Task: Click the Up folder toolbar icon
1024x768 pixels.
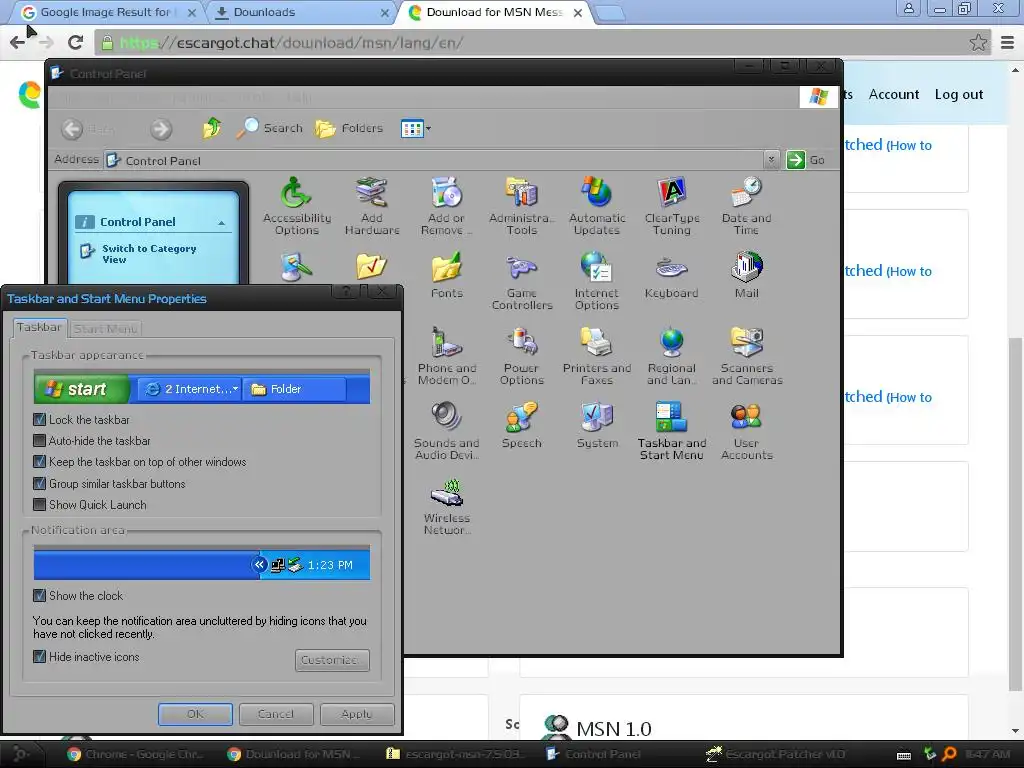Action: click(211, 128)
